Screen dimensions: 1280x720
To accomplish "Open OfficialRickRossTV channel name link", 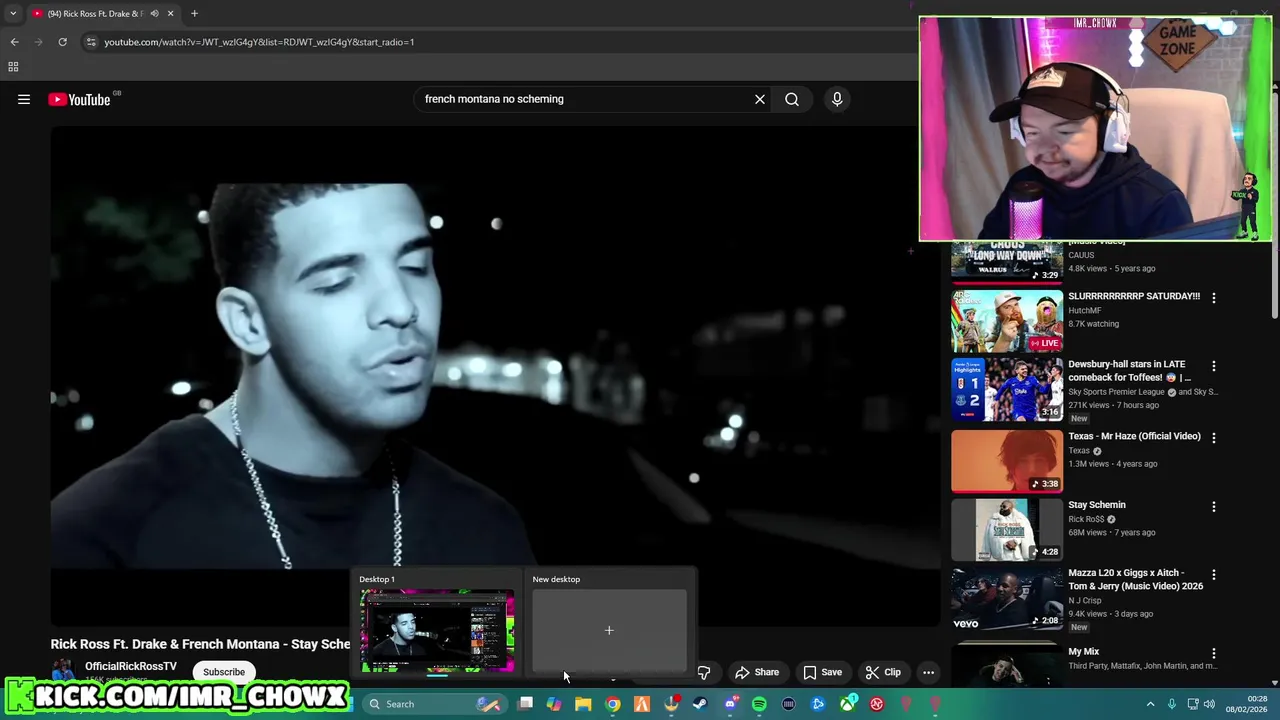I will pyautogui.click(x=131, y=666).
